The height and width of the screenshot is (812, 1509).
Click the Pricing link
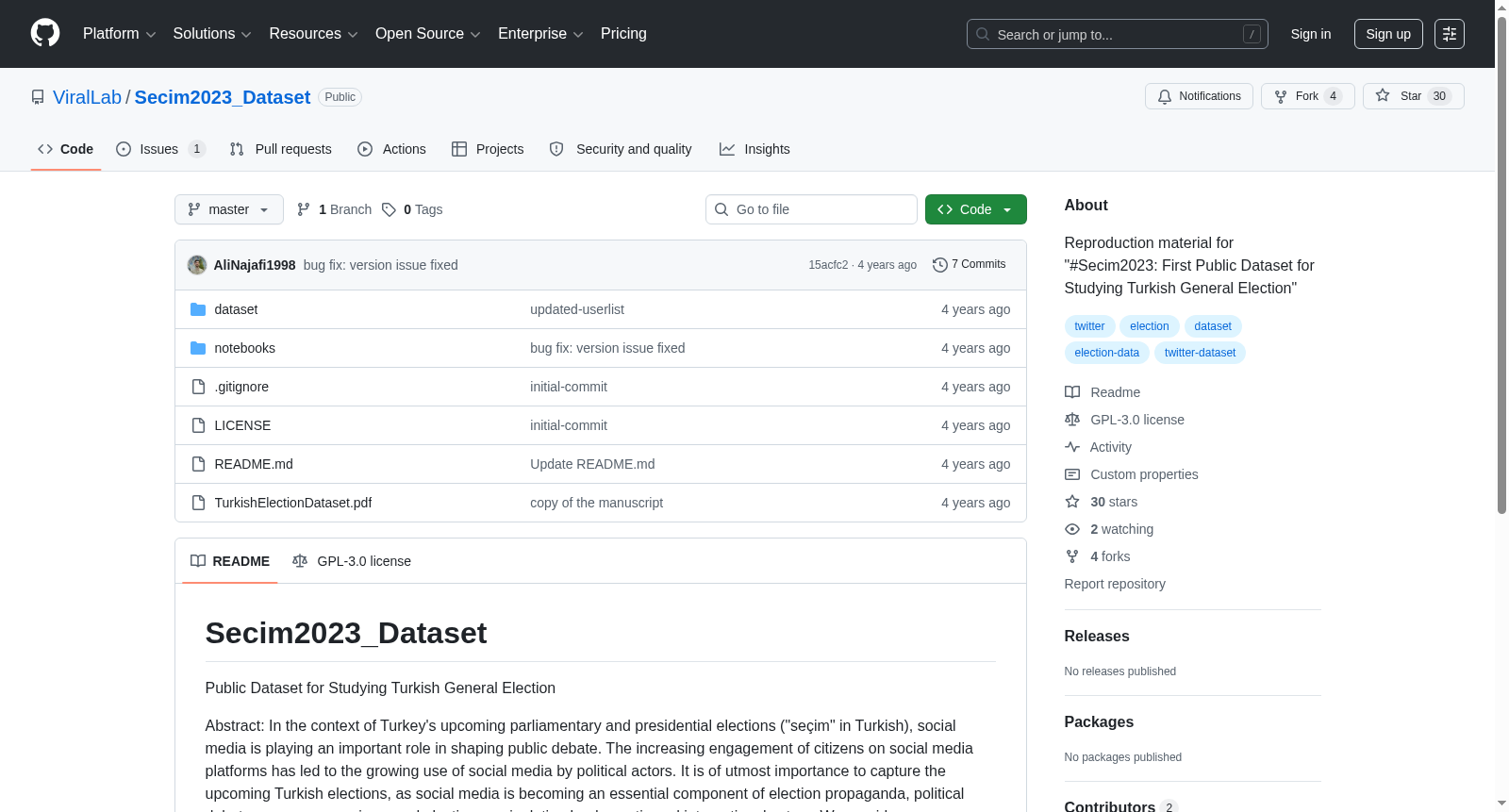[x=623, y=34]
